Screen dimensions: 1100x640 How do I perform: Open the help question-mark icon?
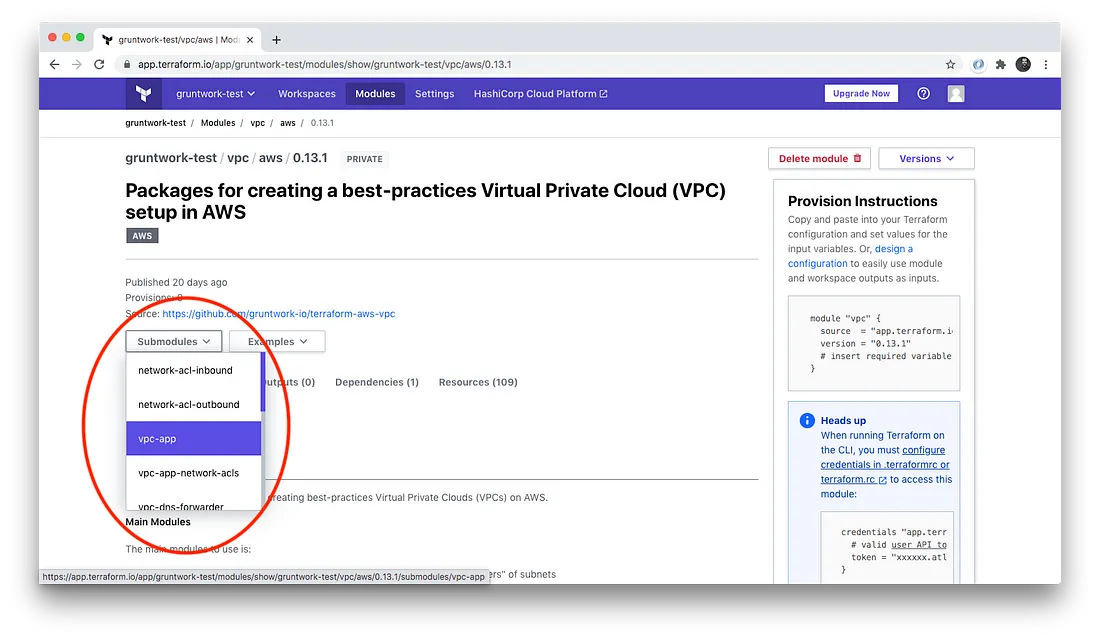tap(923, 93)
